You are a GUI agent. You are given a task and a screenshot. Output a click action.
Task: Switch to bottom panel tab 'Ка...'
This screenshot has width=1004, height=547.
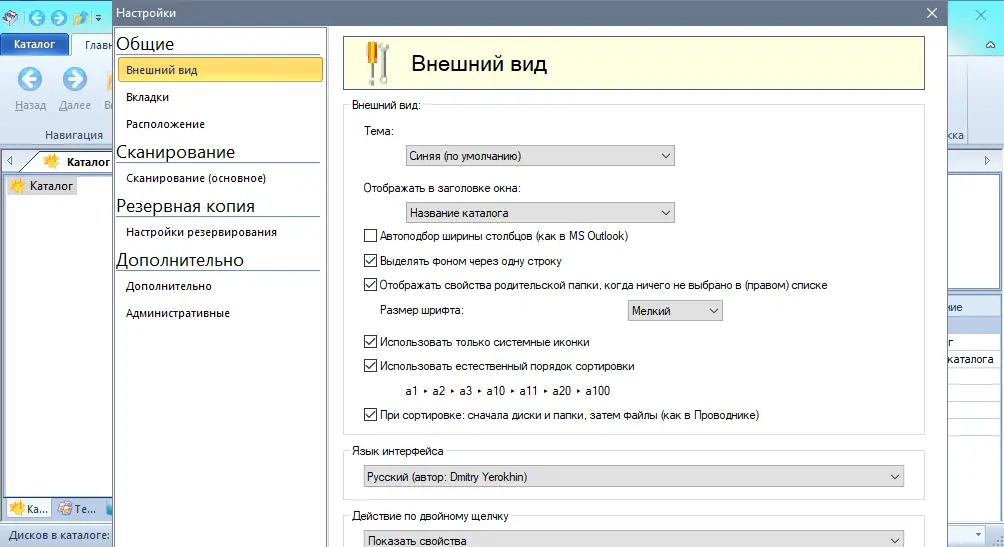coord(28,509)
